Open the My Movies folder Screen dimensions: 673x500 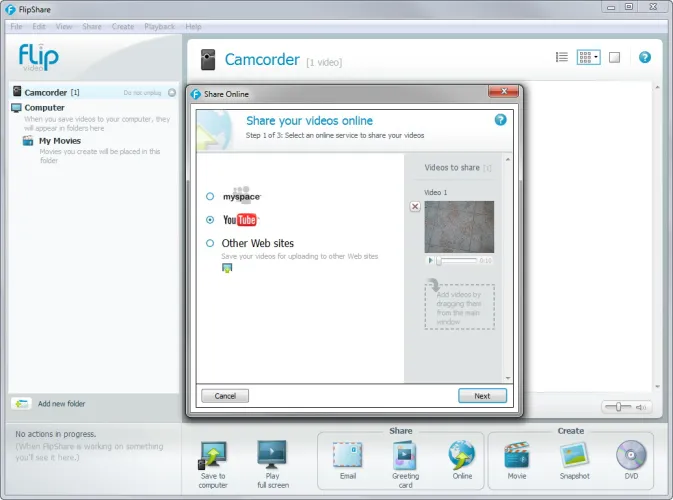tap(59, 141)
